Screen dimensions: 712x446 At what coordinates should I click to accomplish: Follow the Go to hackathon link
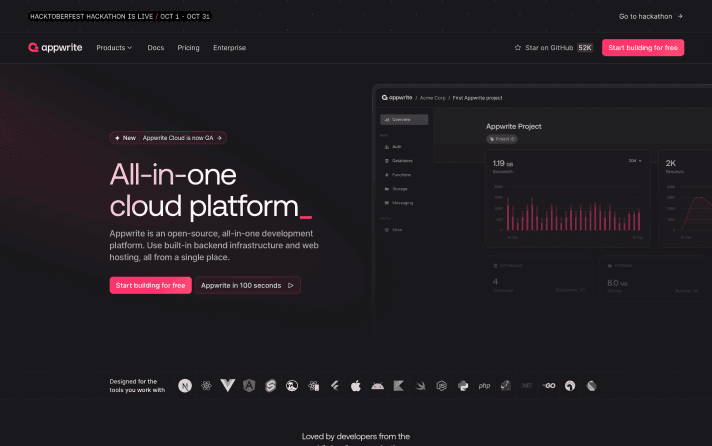pyautogui.click(x=651, y=16)
